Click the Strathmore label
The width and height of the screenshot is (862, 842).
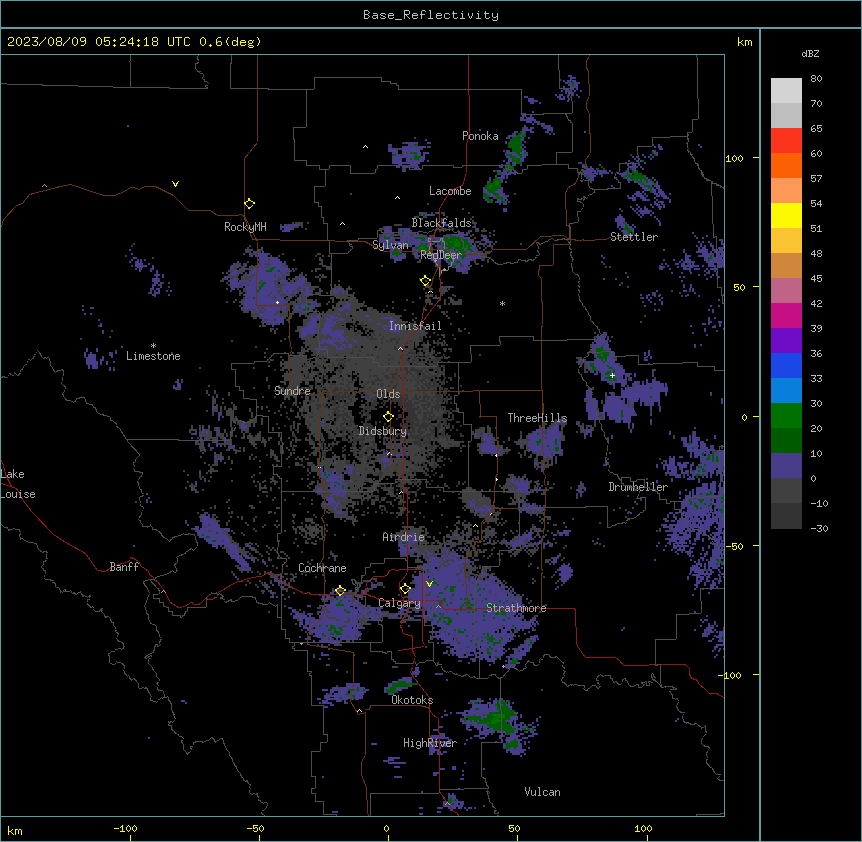point(516,608)
